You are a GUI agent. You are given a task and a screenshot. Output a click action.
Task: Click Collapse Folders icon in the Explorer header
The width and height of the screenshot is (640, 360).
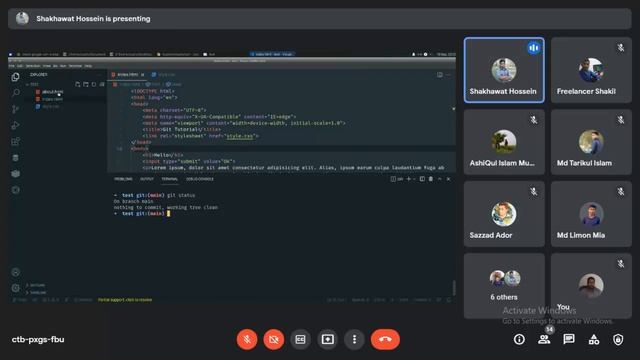coord(102,84)
